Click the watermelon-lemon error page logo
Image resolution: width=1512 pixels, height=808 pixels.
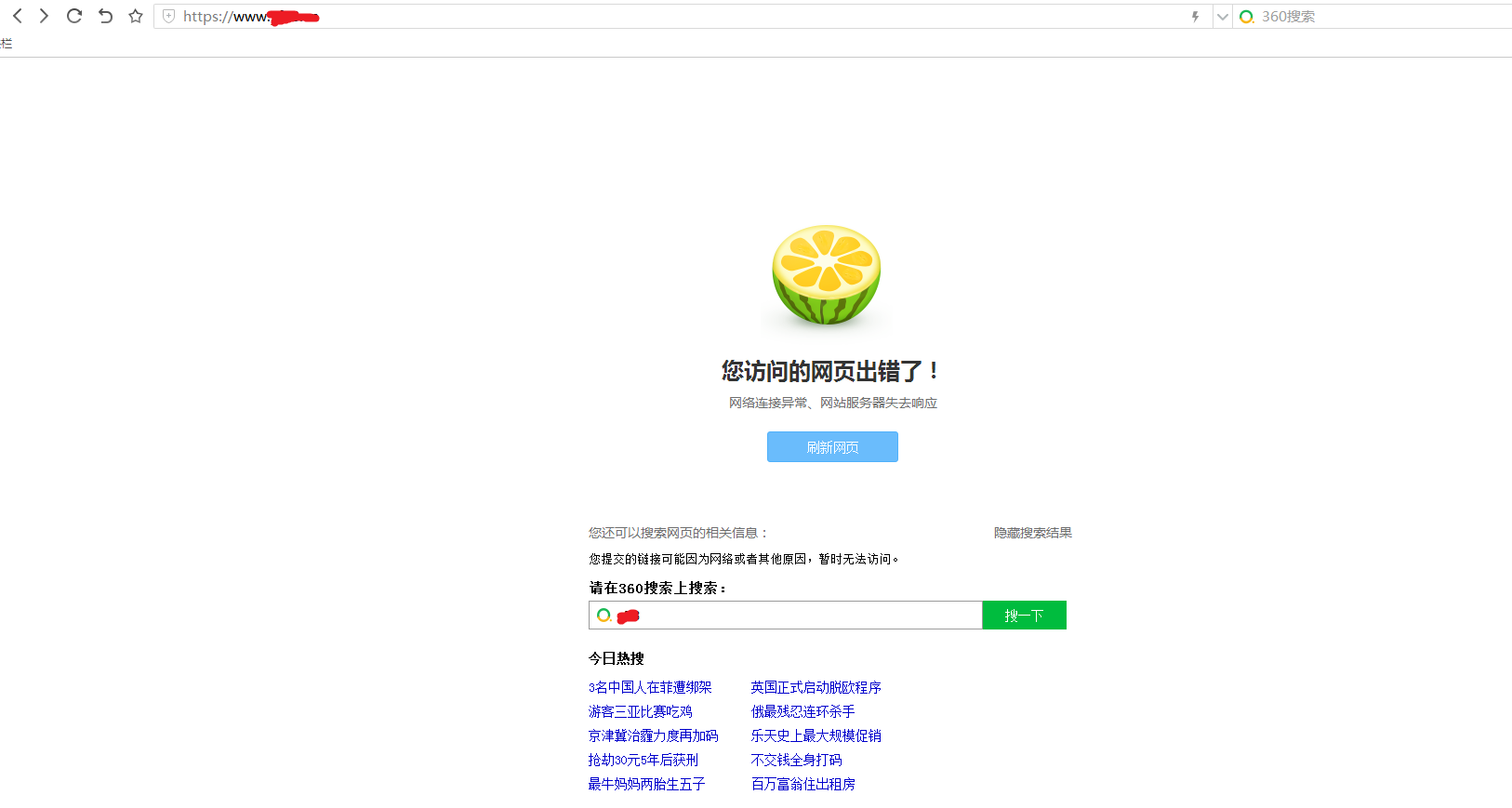coord(827,275)
